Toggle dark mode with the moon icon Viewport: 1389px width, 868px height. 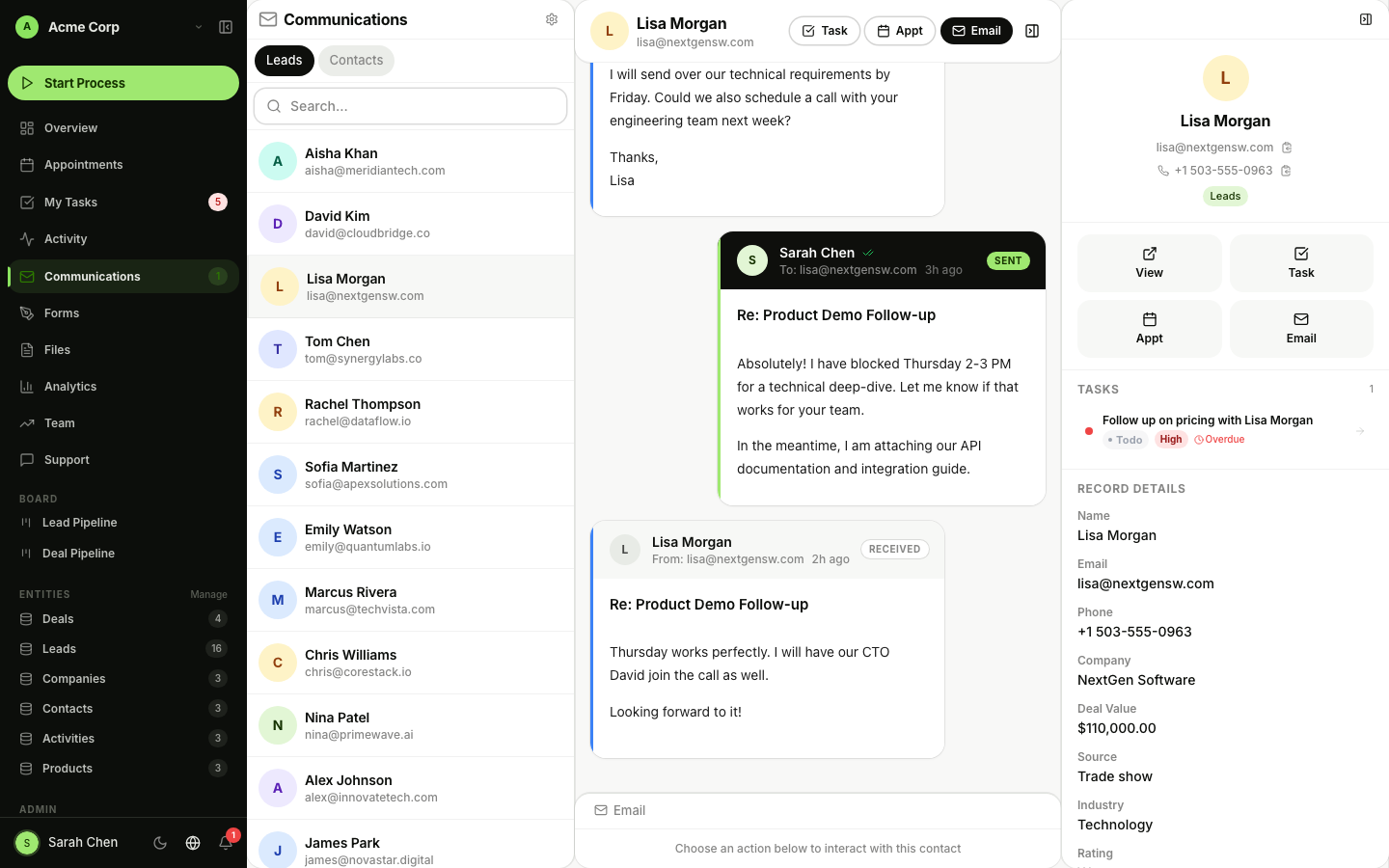tap(160, 842)
